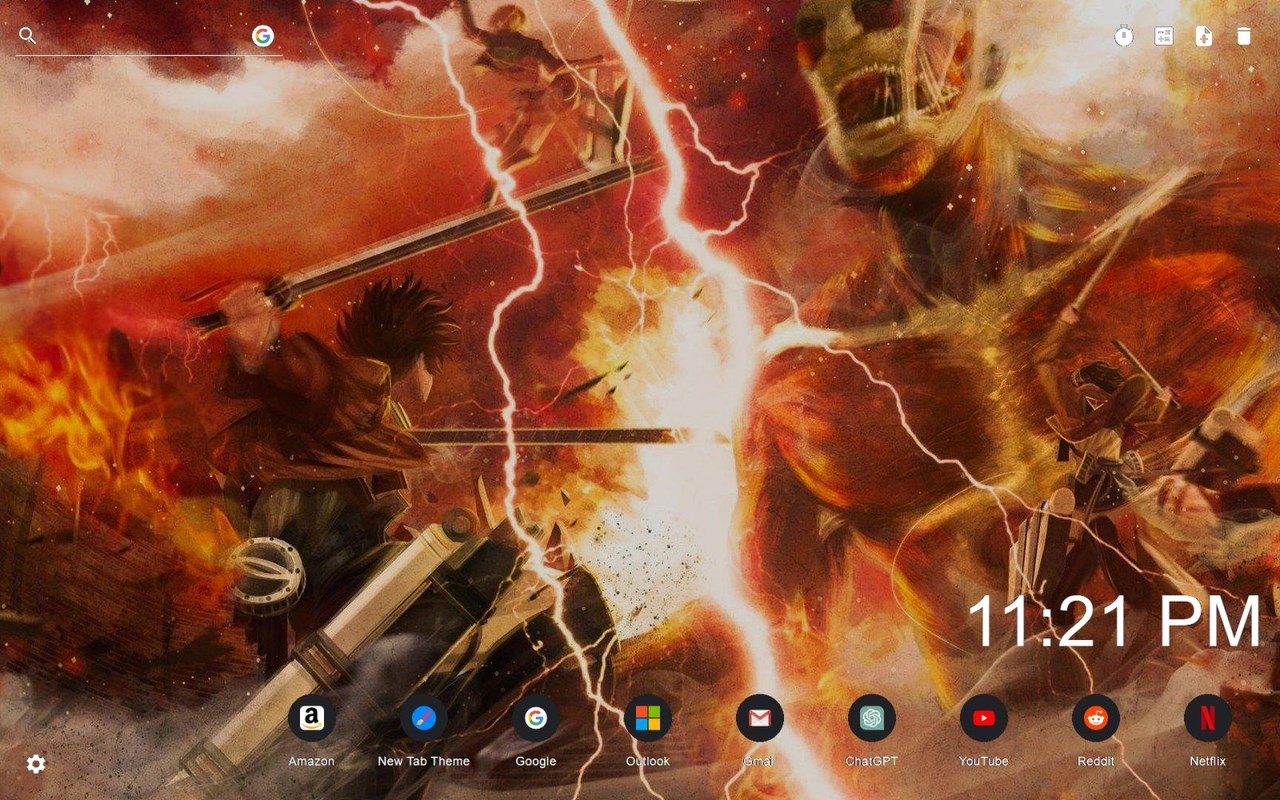Click the Amazon label text

[x=312, y=761]
